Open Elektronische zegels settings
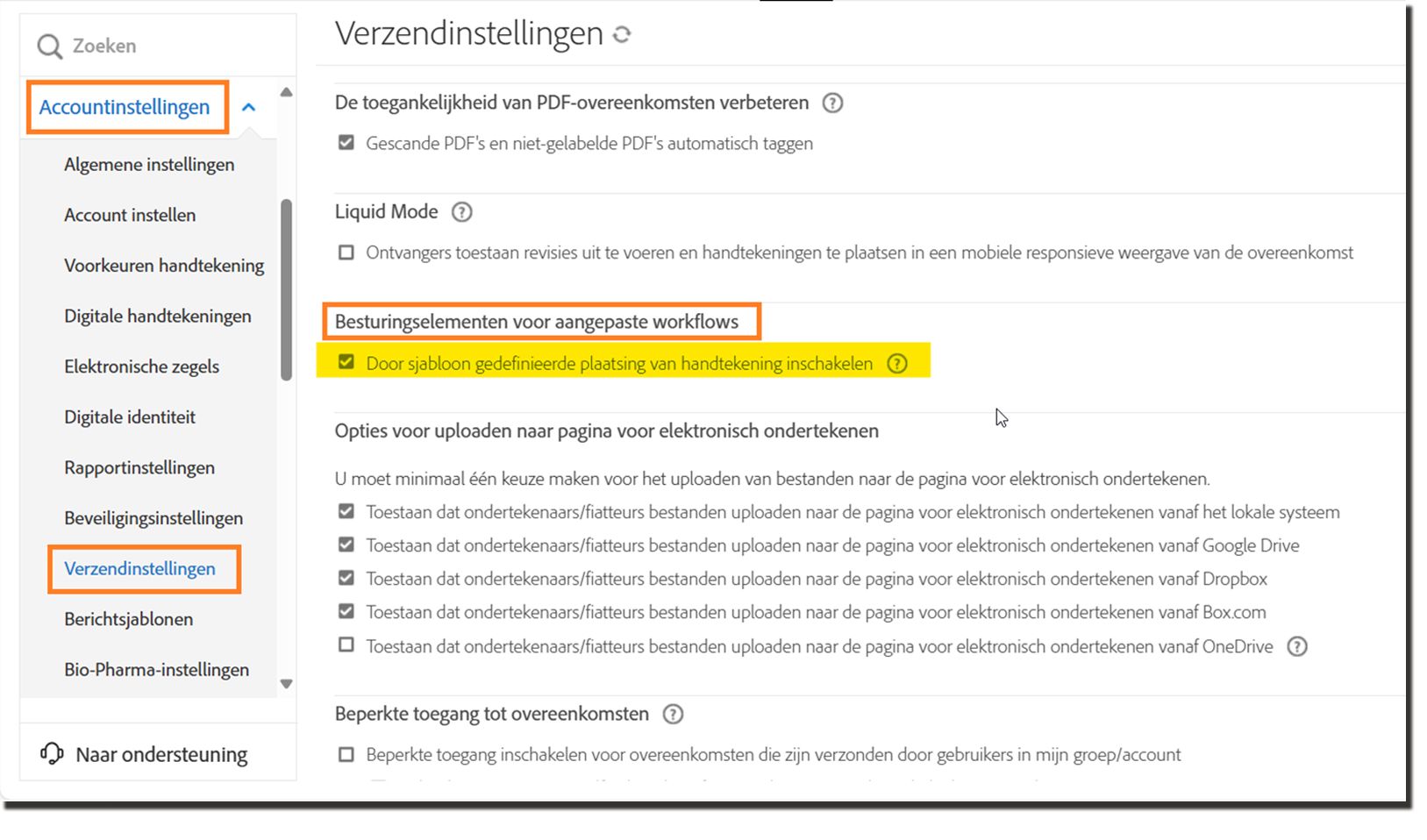1427x840 pixels. click(x=142, y=367)
